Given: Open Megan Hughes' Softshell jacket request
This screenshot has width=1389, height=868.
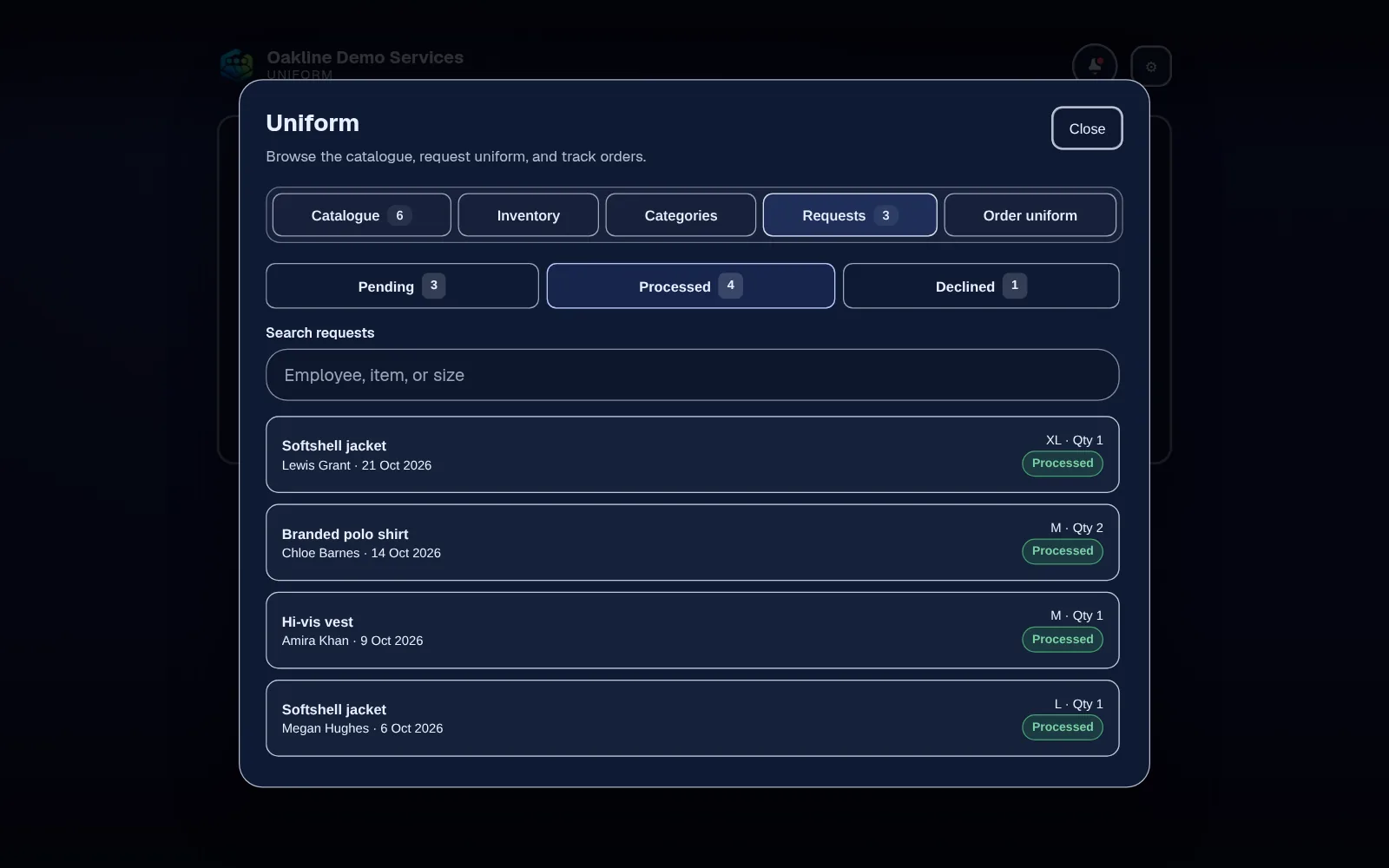Looking at the screenshot, I should pos(692,718).
